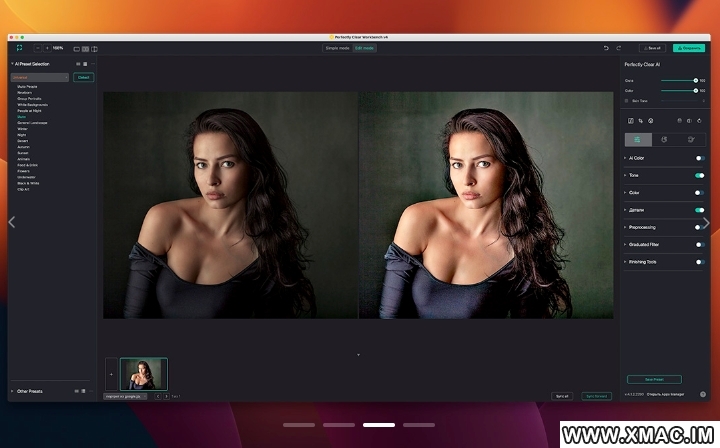Click the Color slider in Perfectly Clear AI
Viewport: 720px width, 448px height.
679,91
